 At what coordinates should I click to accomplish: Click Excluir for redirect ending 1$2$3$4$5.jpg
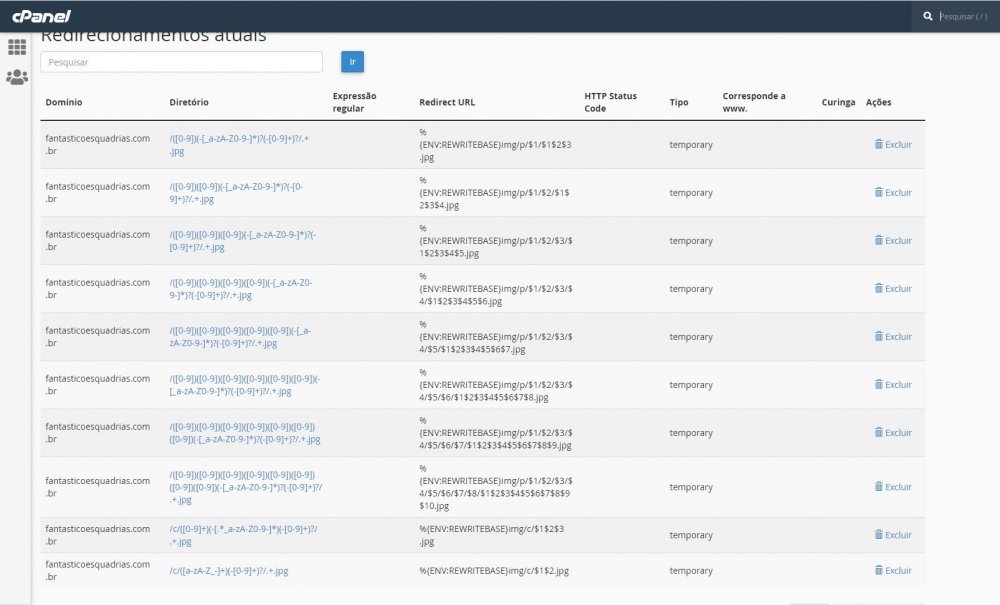click(x=893, y=240)
